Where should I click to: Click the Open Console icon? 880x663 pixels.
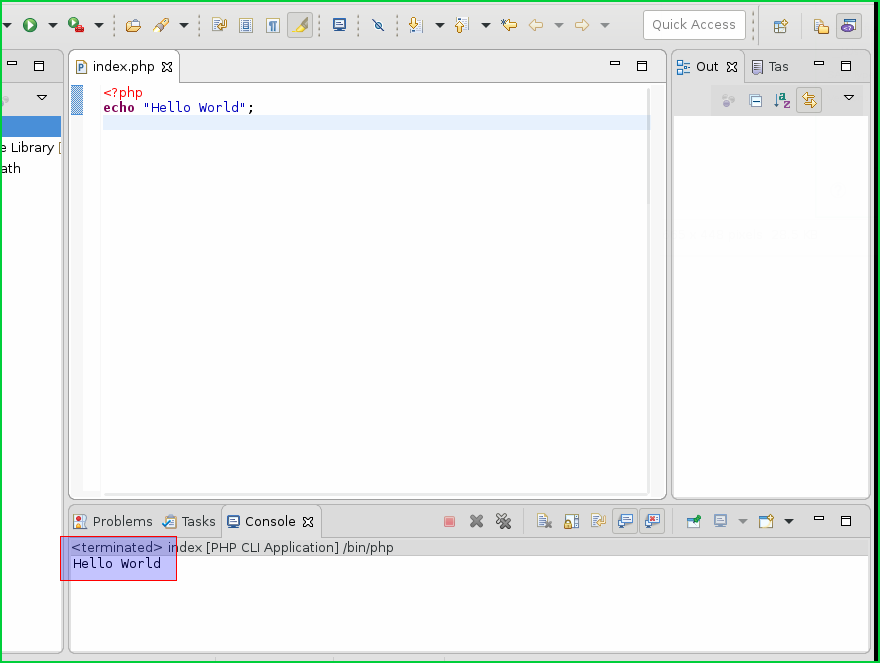point(766,522)
